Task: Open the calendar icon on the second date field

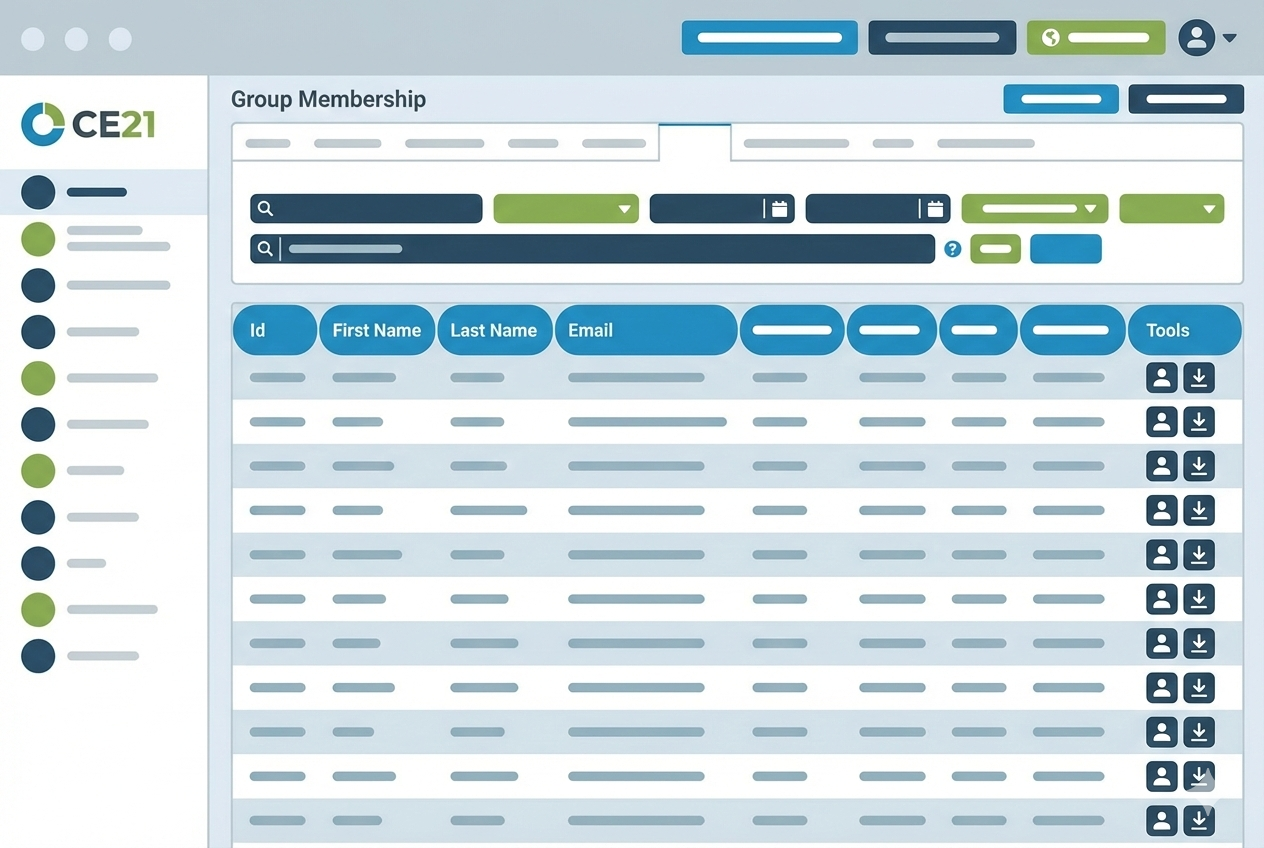Action: 935,208
